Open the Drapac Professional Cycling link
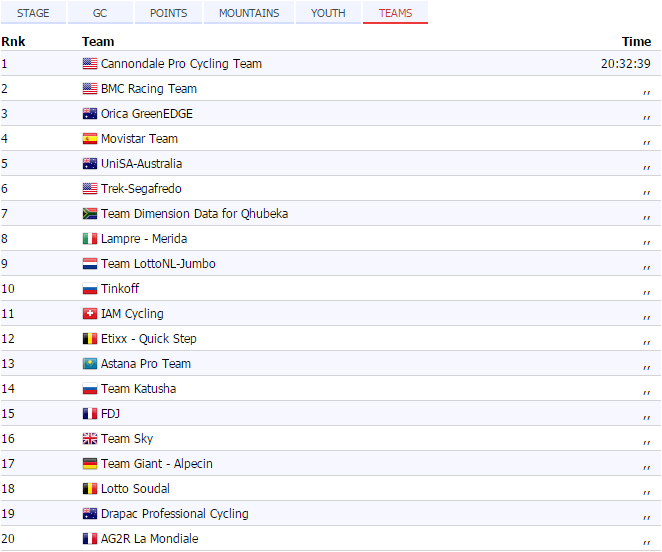 pyautogui.click(x=174, y=514)
